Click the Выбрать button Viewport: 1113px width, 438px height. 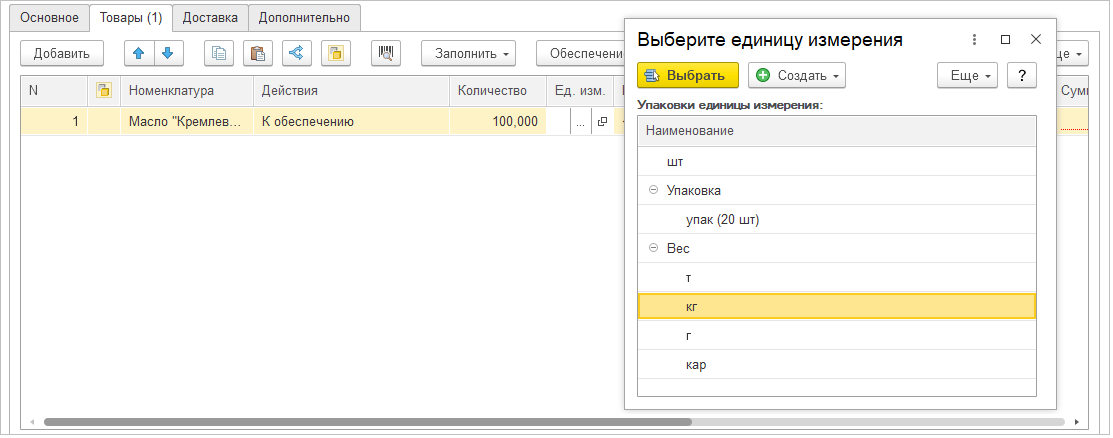687,75
